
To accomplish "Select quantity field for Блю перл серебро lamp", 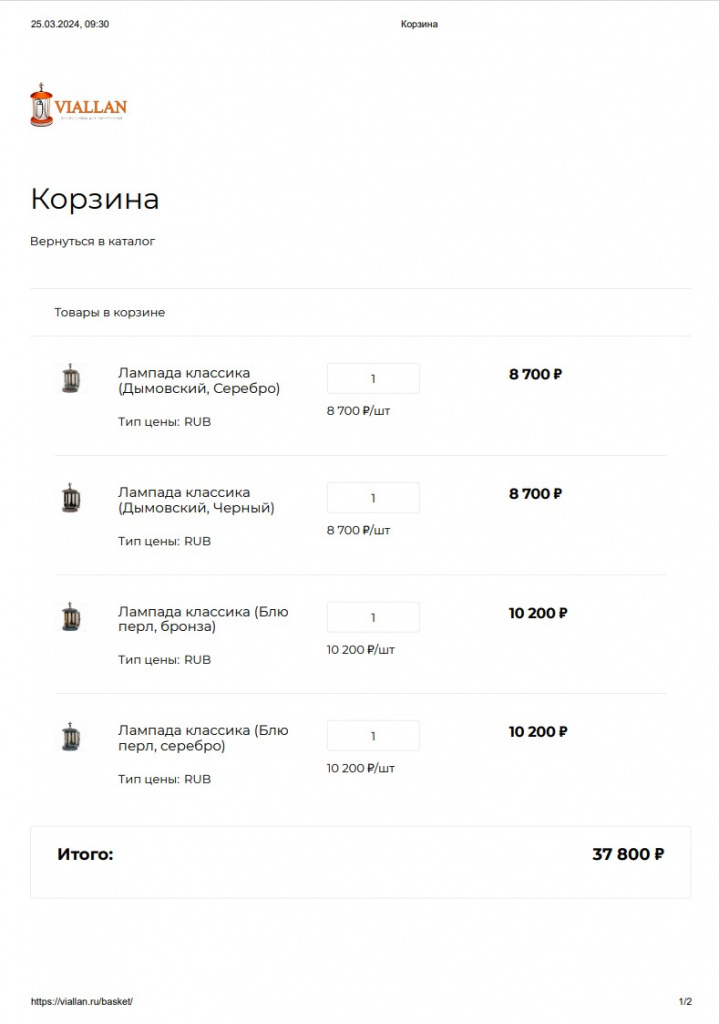I will (373, 735).
